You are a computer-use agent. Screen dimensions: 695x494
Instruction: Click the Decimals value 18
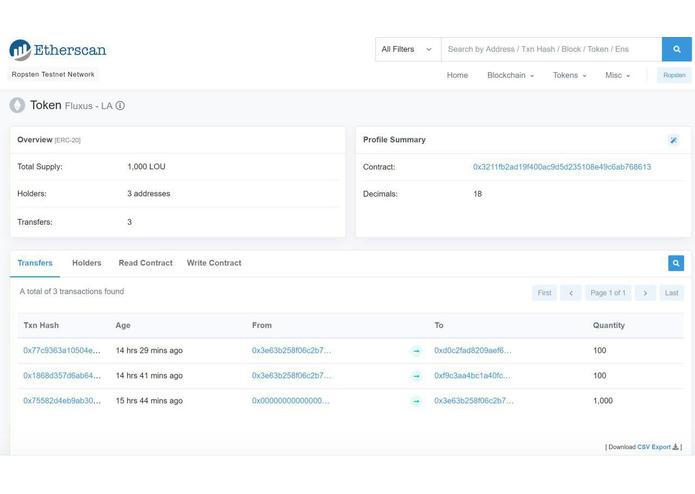(477, 194)
